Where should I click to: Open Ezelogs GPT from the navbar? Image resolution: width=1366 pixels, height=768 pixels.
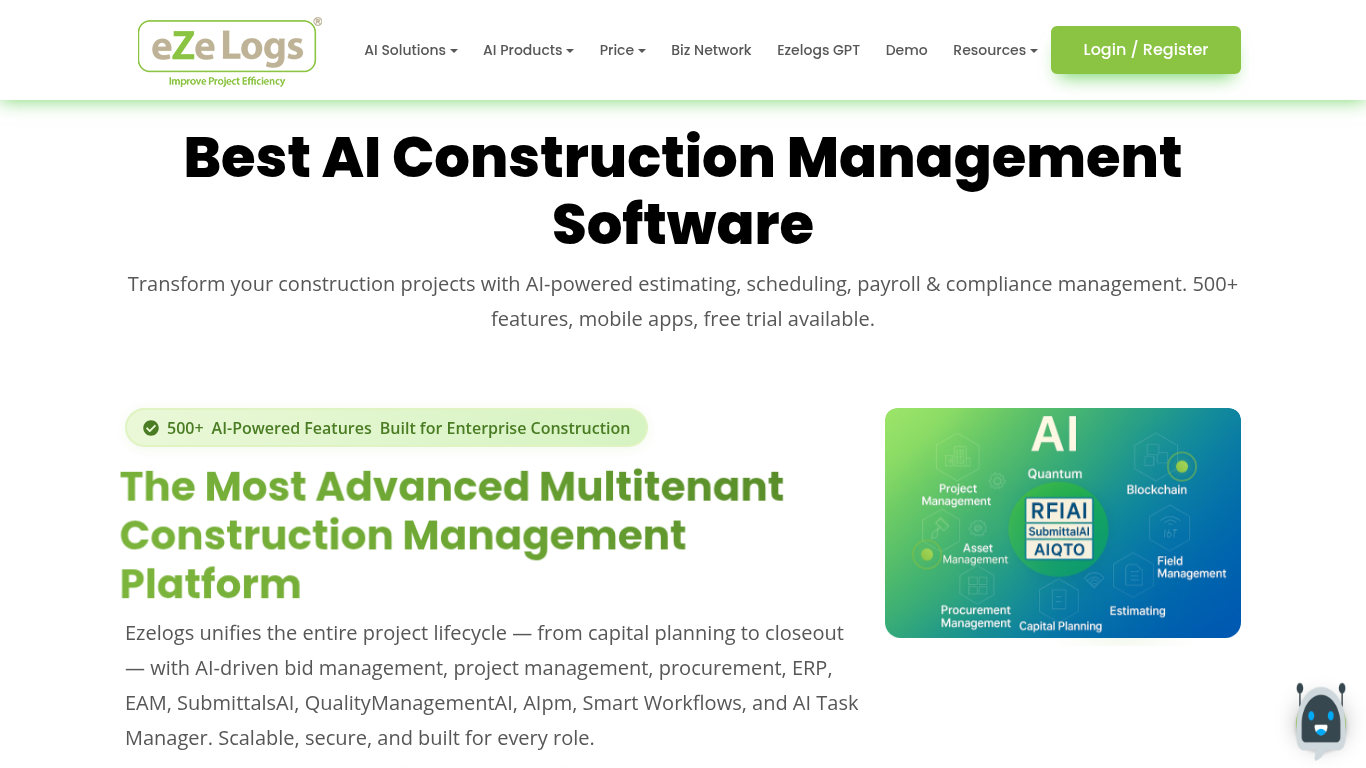pyautogui.click(x=818, y=50)
